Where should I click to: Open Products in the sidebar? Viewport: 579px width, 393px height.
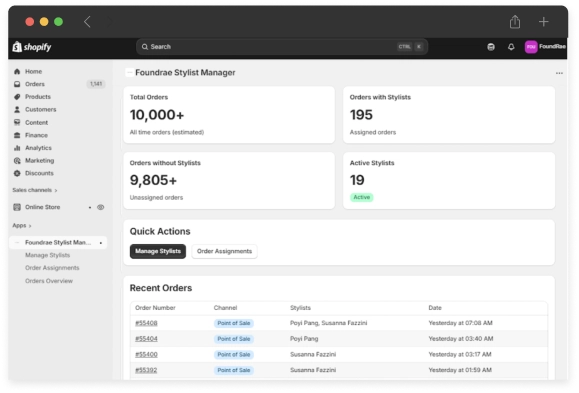(38, 97)
